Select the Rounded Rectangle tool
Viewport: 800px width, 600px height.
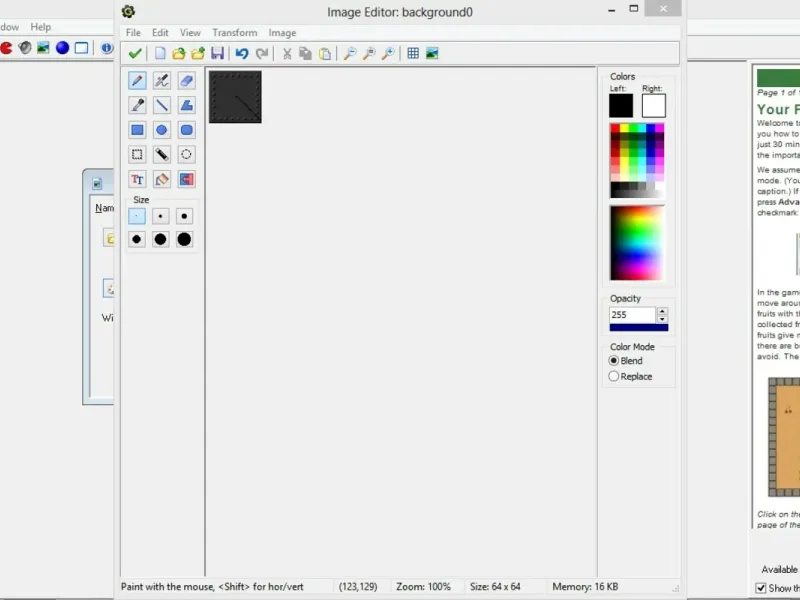pyautogui.click(x=186, y=130)
